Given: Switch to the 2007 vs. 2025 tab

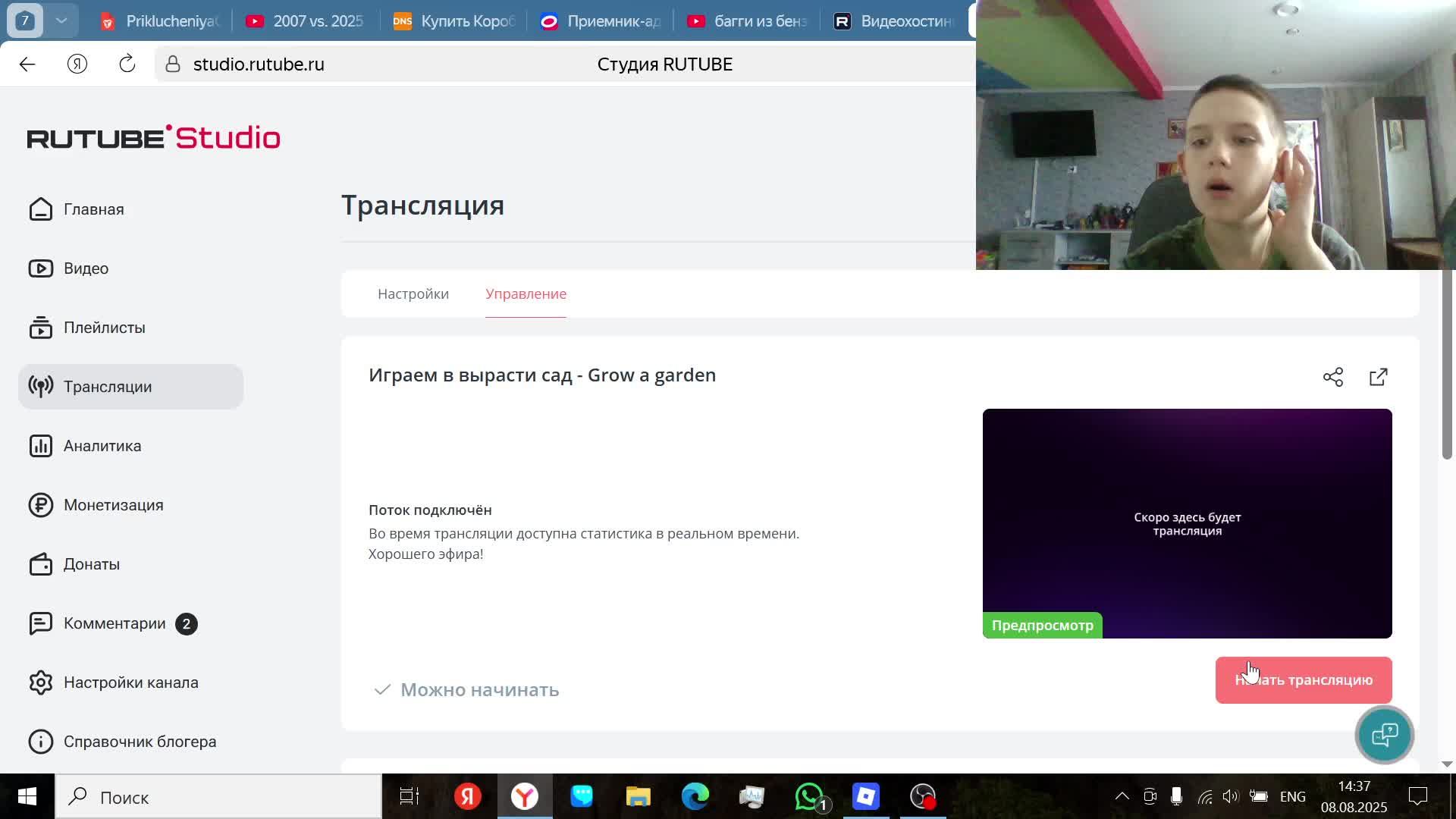Looking at the screenshot, I should pos(317,21).
